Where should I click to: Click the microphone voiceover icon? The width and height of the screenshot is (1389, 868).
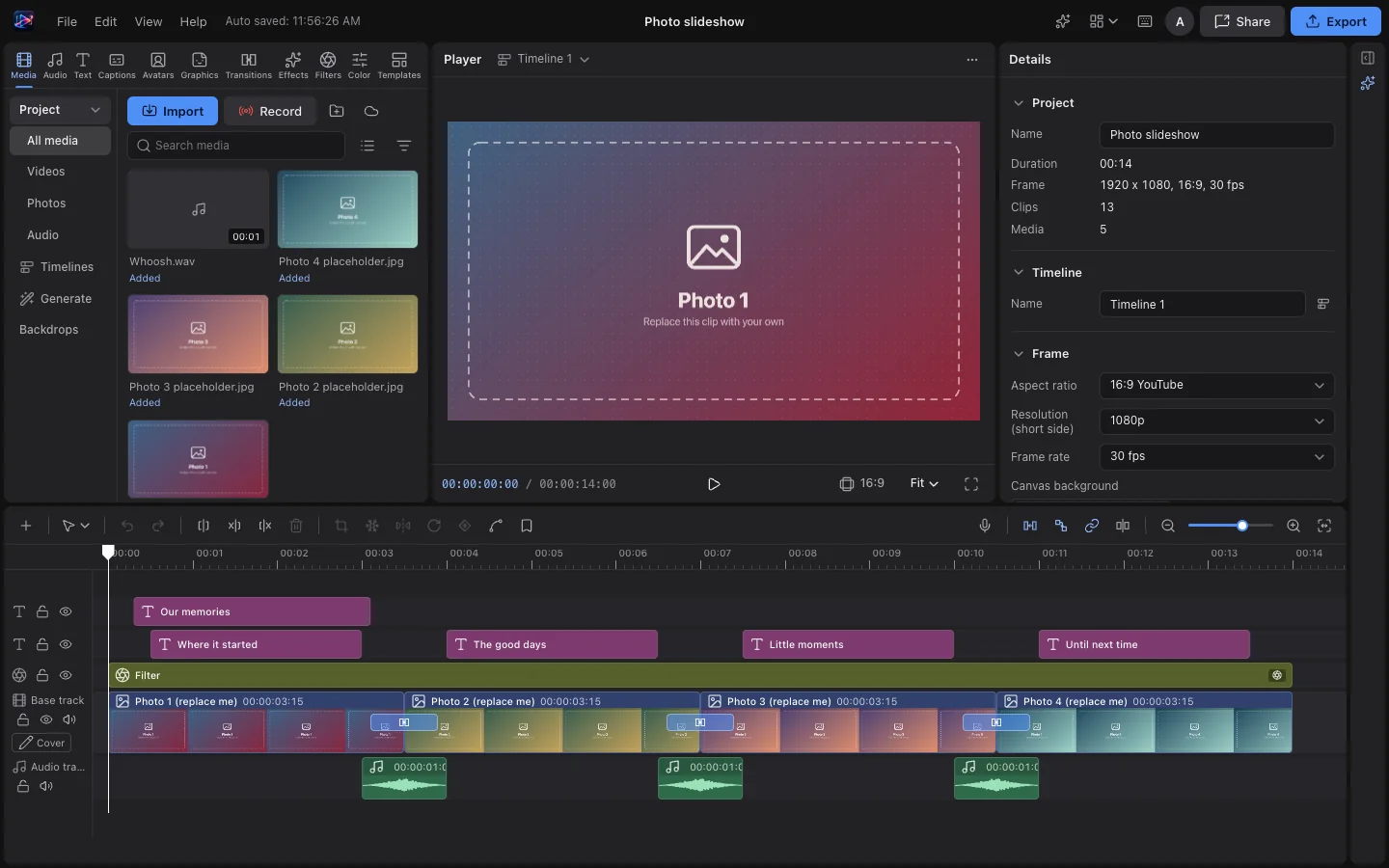tap(985, 526)
